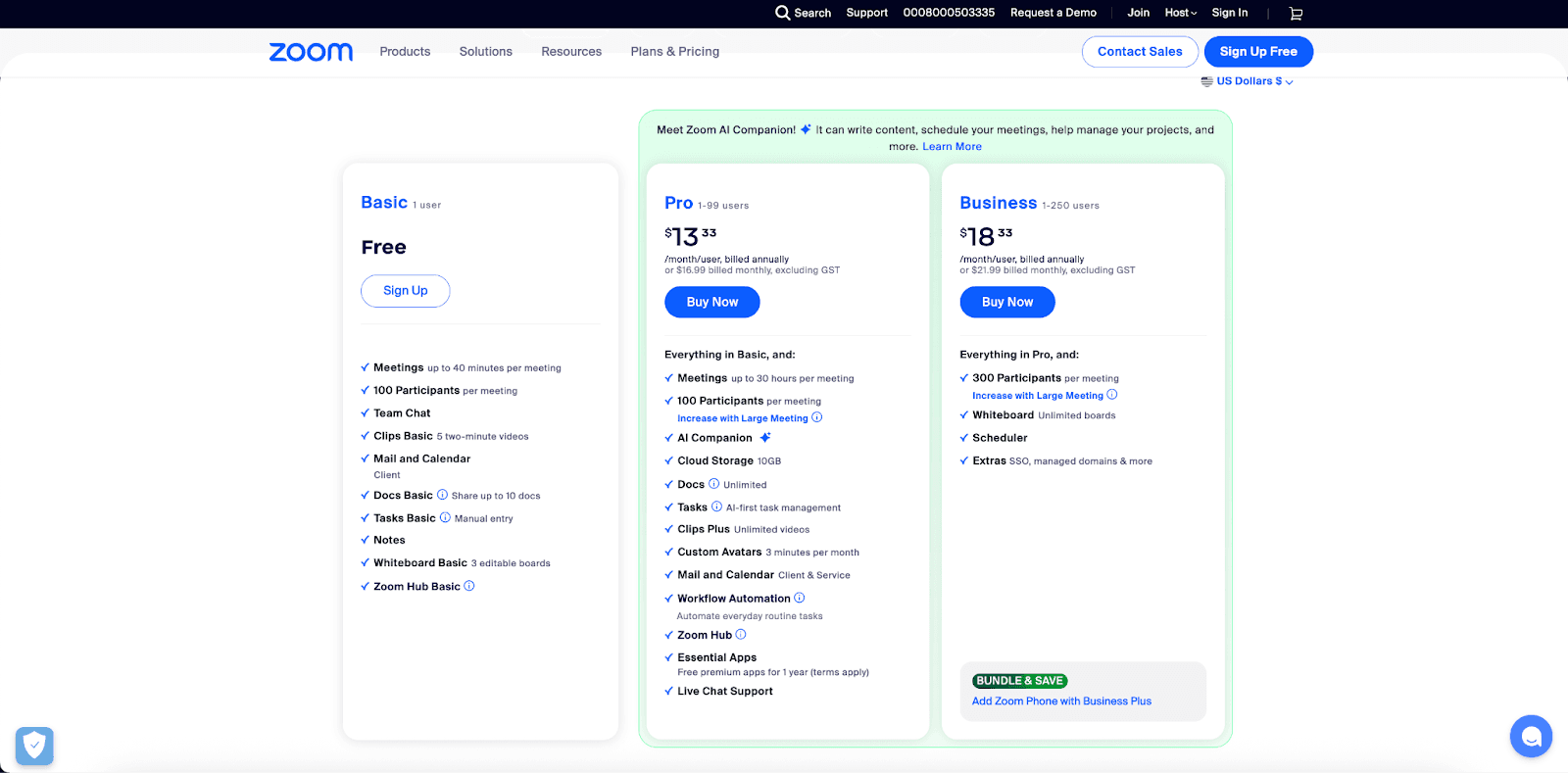
Task: Click the Contact Sales button
Action: pos(1140,52)
